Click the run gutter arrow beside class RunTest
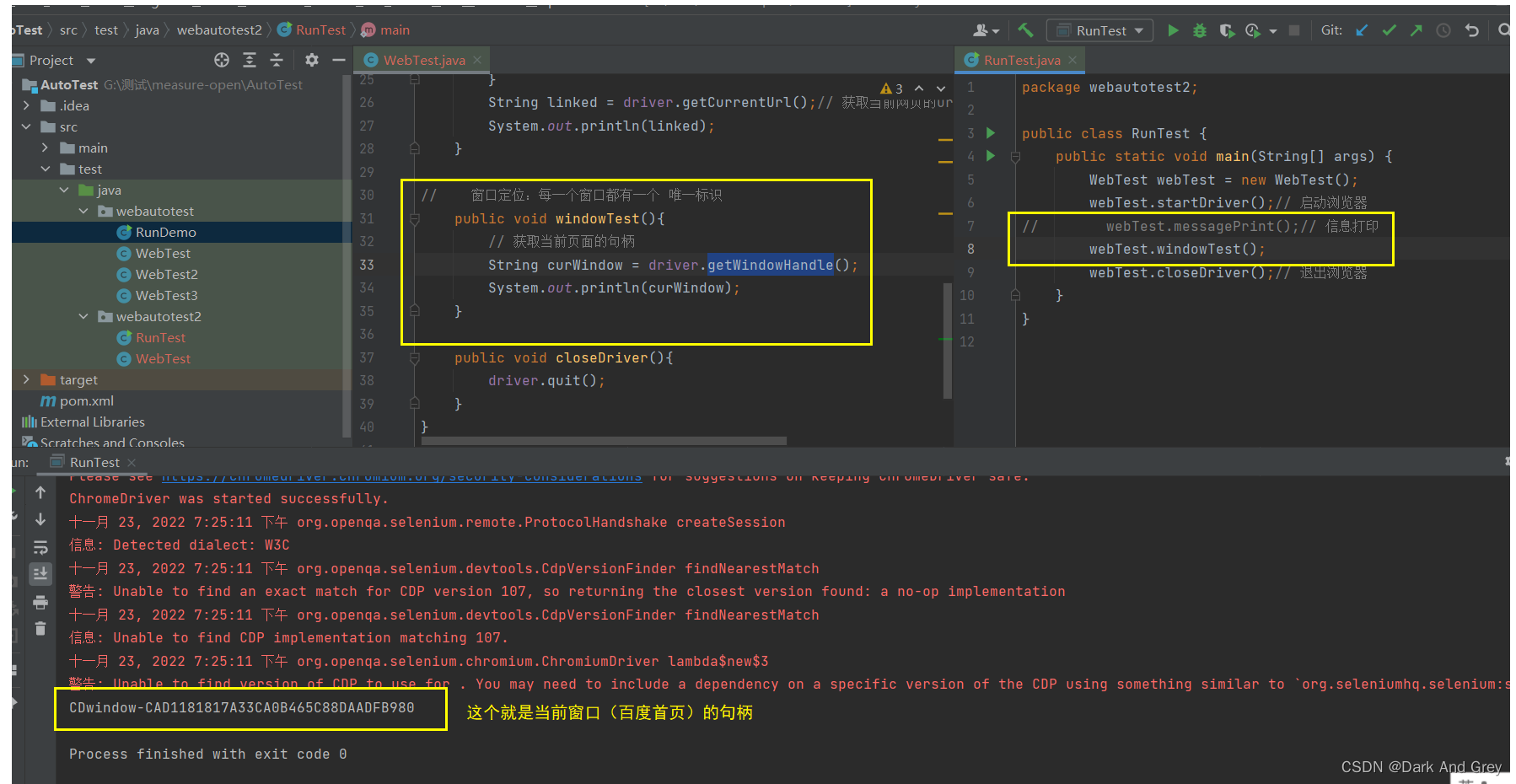Image resolution: width=1516 pixels, height=784 pixels. 991,133
